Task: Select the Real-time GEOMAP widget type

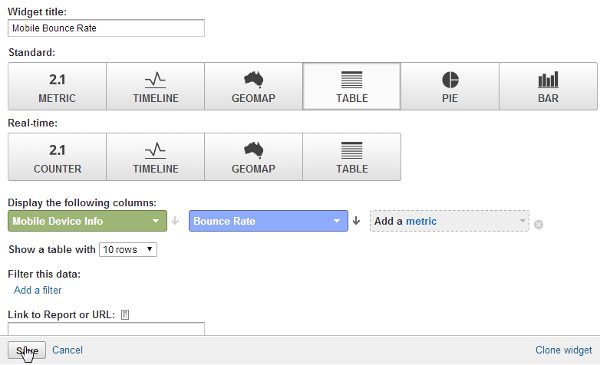Action: click(253, 157)
